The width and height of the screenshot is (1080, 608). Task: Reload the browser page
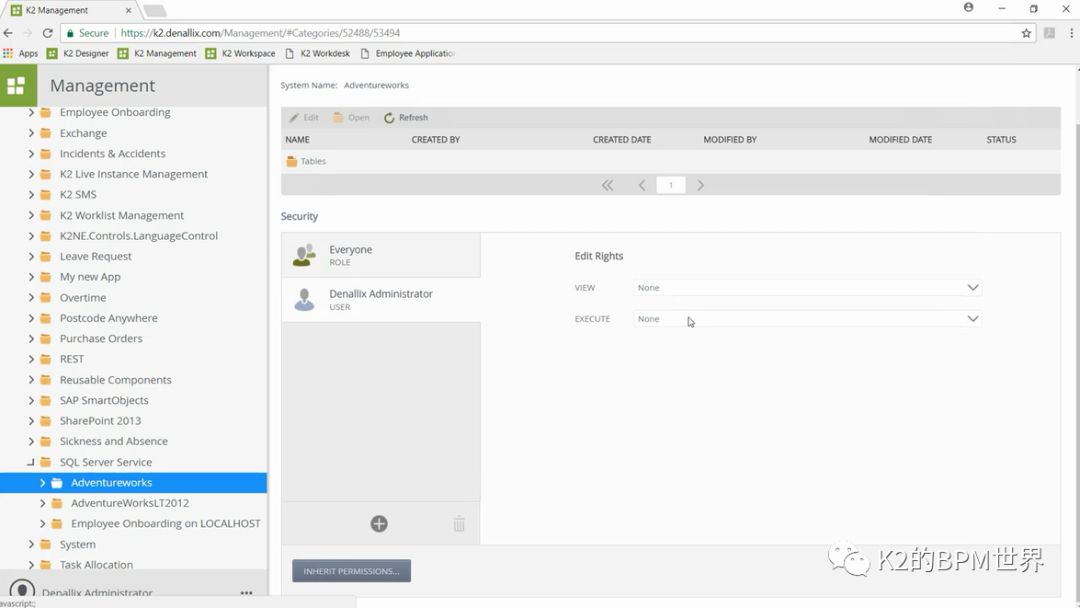click(48, 33)
